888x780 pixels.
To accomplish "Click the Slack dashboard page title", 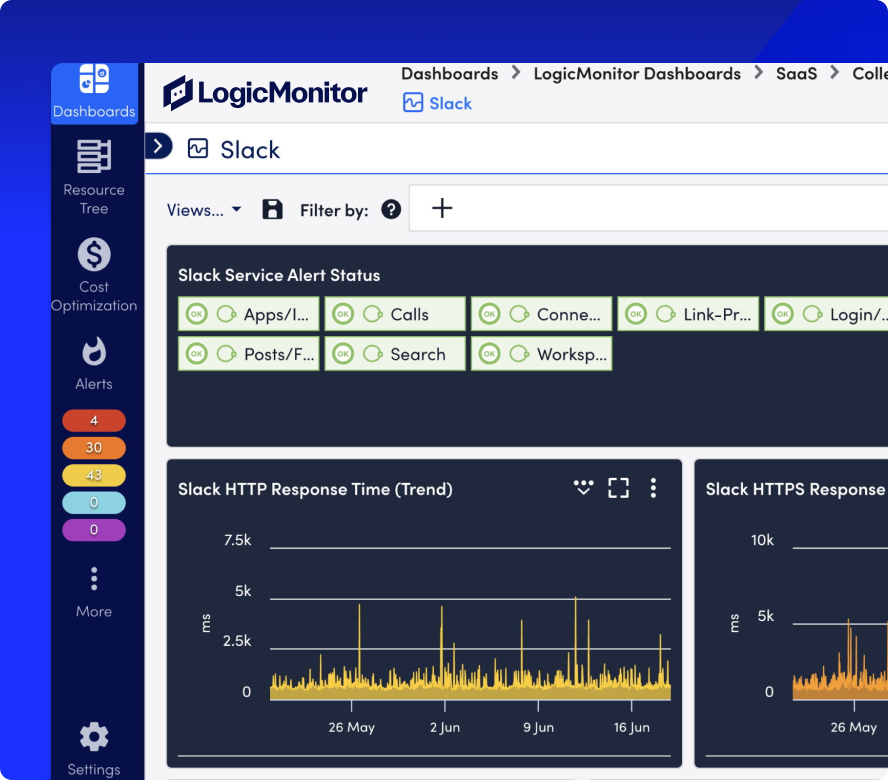I will tap(250, 150).
